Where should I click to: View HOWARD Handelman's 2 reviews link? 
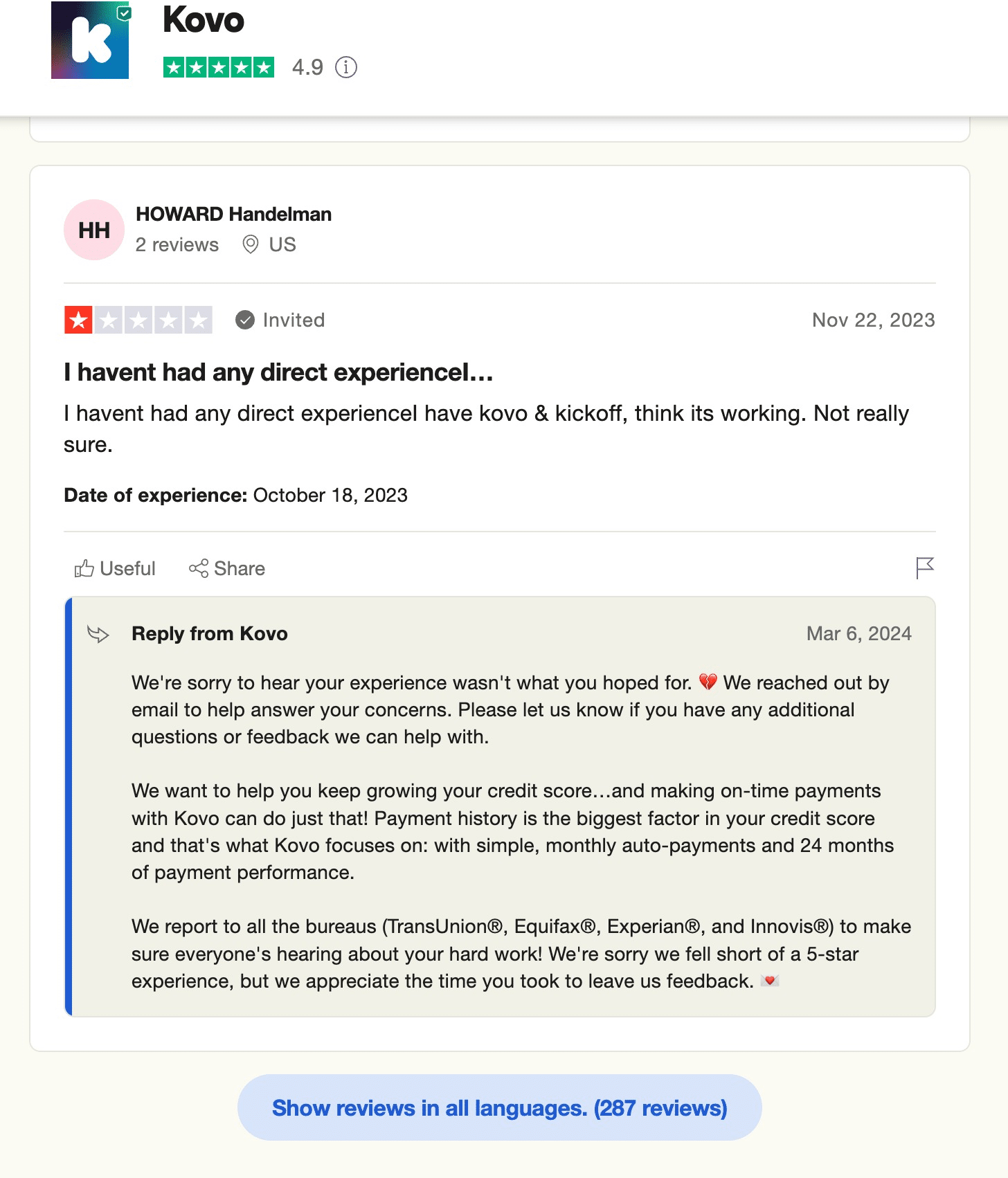(177, 244)
